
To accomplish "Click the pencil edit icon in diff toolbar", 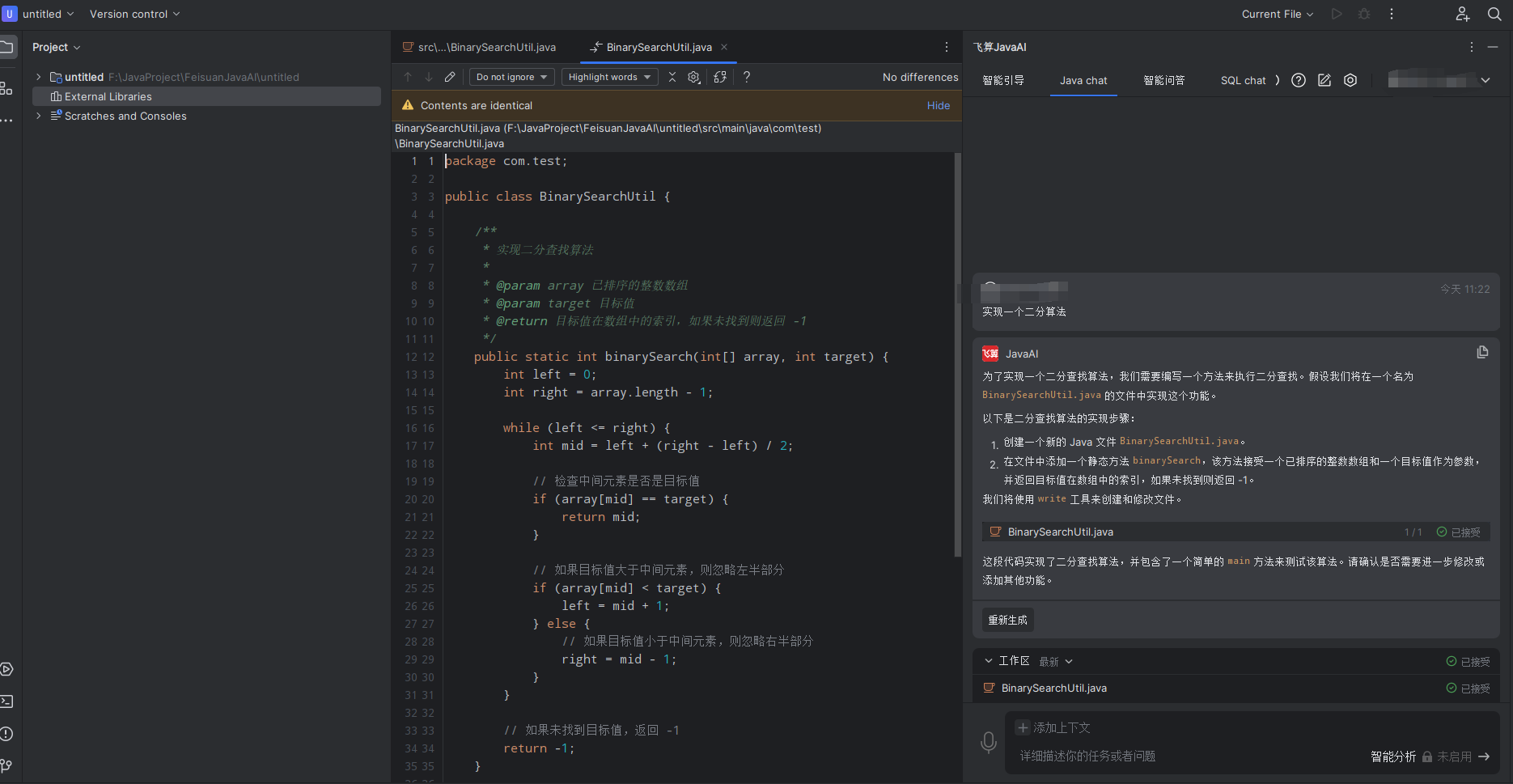I will point(450,77).
